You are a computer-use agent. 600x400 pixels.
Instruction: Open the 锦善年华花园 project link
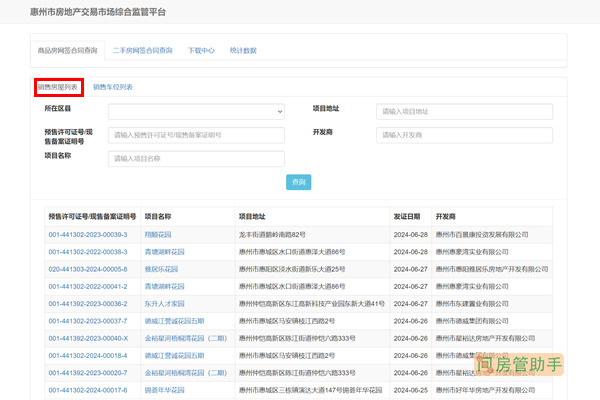pyautogui.click(x=165, y=390)
